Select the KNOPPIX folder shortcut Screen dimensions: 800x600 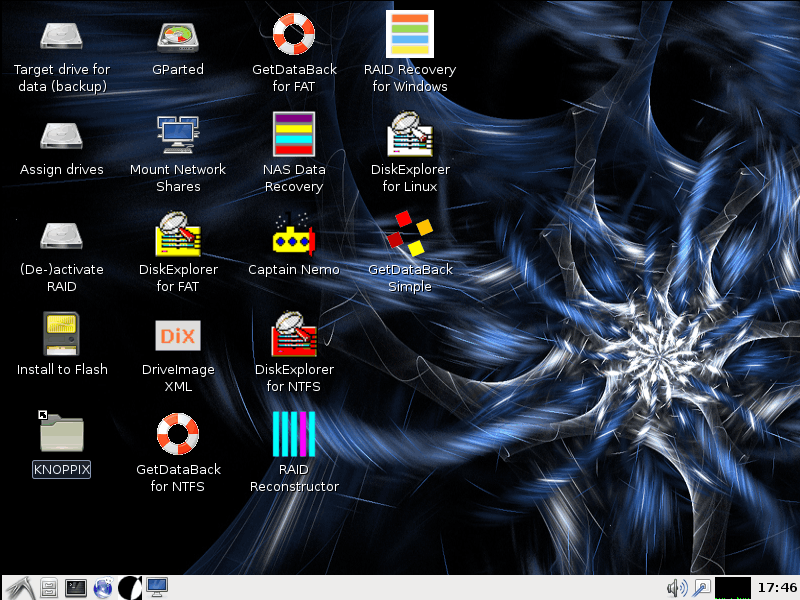[61, 434]
